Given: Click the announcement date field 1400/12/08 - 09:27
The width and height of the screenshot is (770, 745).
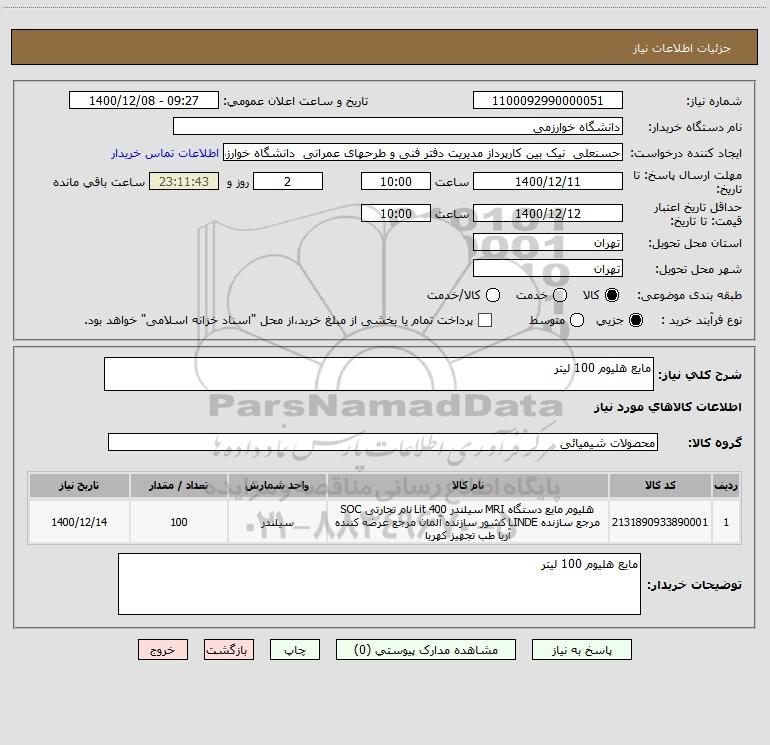Looking at the screenshot, I should click(x=144, y=101).
